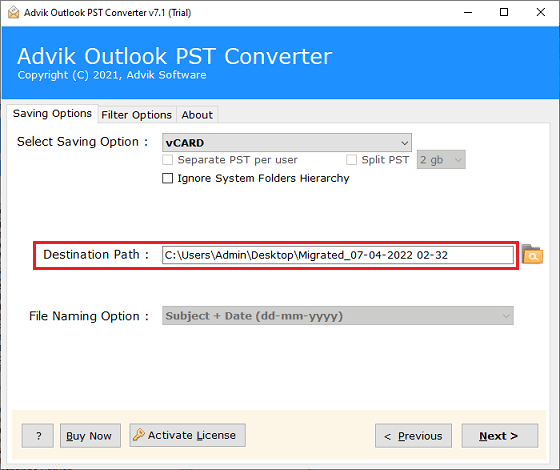Switch to the Filter Options tab
This screenshot has width=560, height=470.
click(137, 115)
